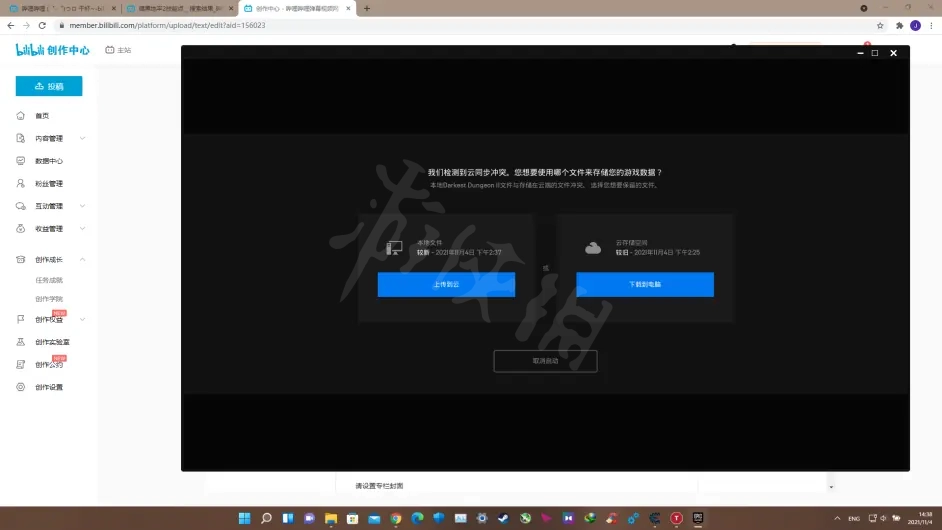Close the first browser tab
This screenshot has width=942, height=530.
114,8
